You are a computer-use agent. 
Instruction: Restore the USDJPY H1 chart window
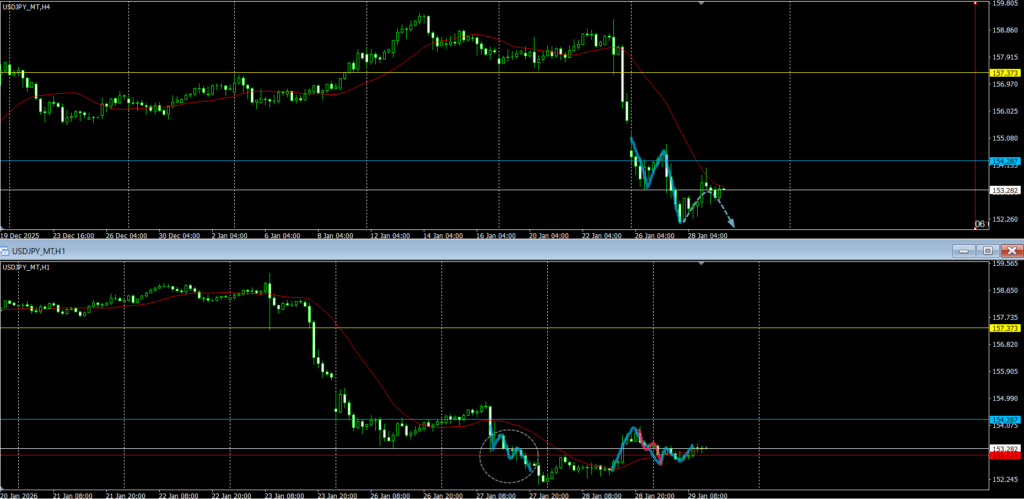click(988, 250)
